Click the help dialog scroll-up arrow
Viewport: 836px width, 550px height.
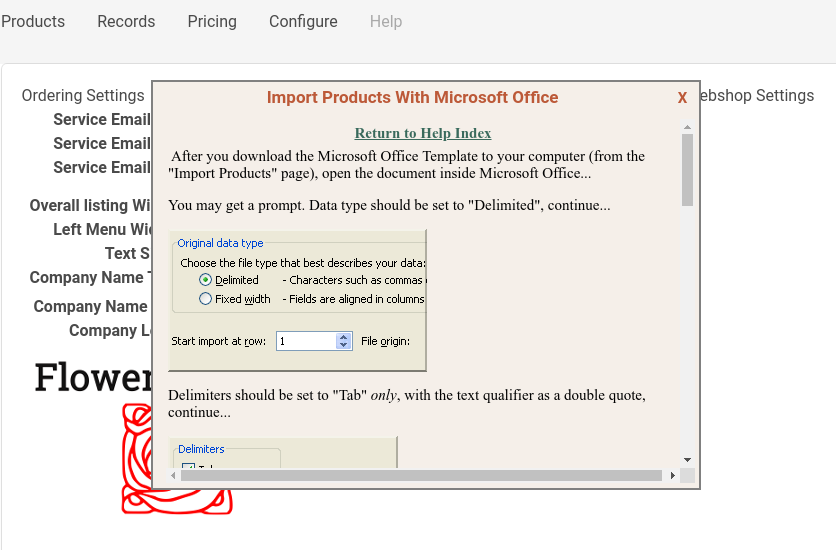point(687,127)
